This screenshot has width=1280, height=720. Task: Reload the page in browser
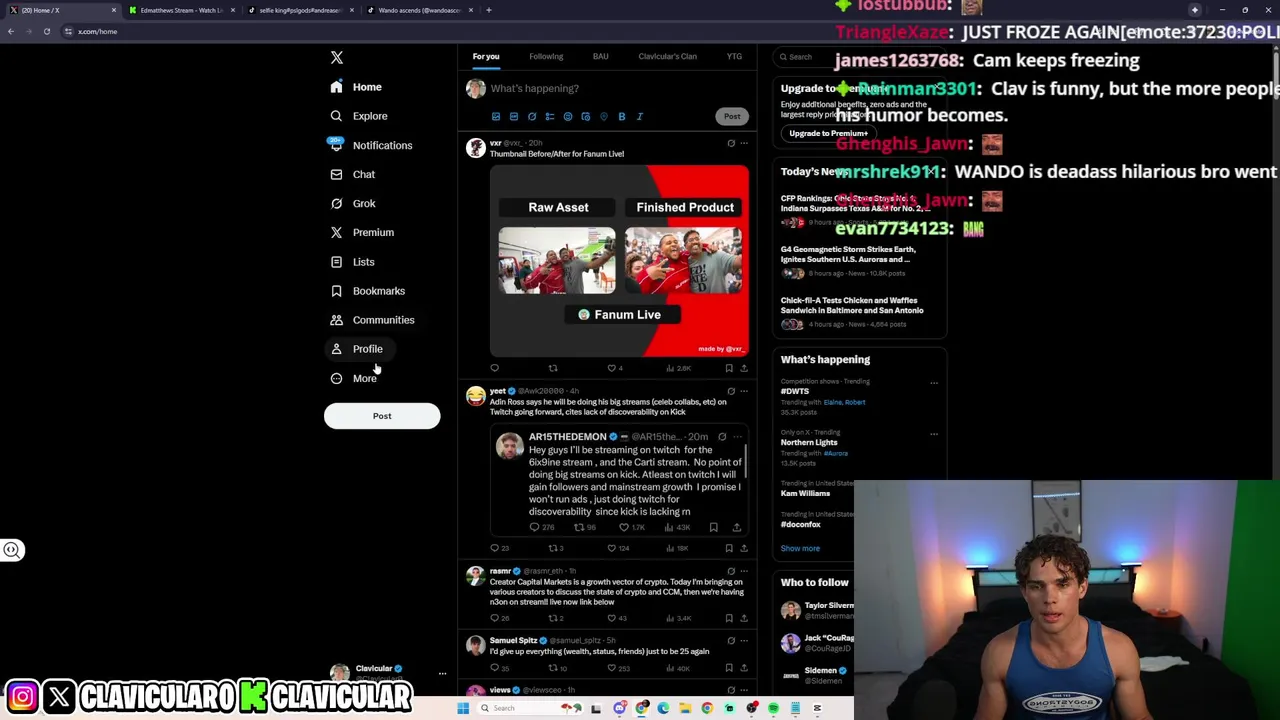(x=46, y=31)
